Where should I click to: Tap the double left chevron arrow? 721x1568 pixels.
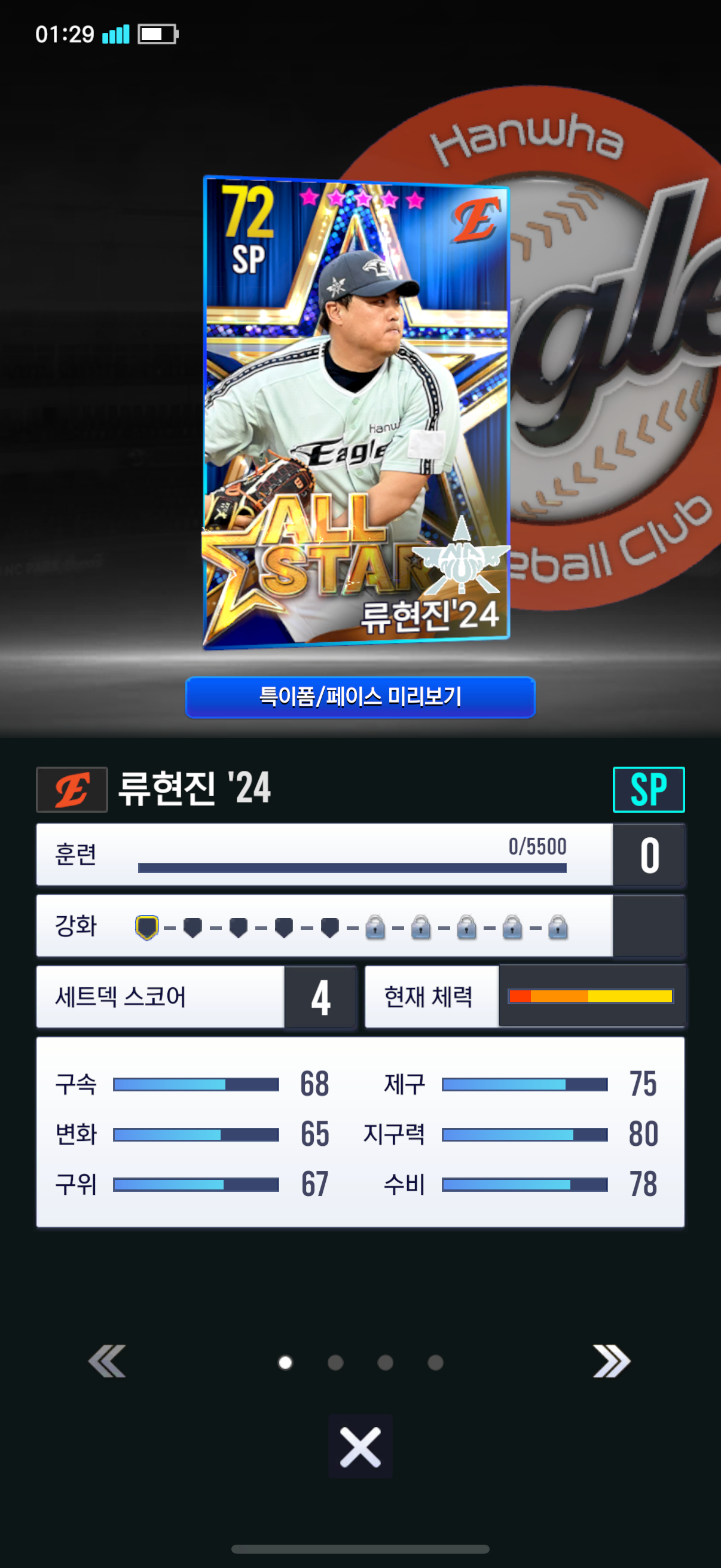107,1360
